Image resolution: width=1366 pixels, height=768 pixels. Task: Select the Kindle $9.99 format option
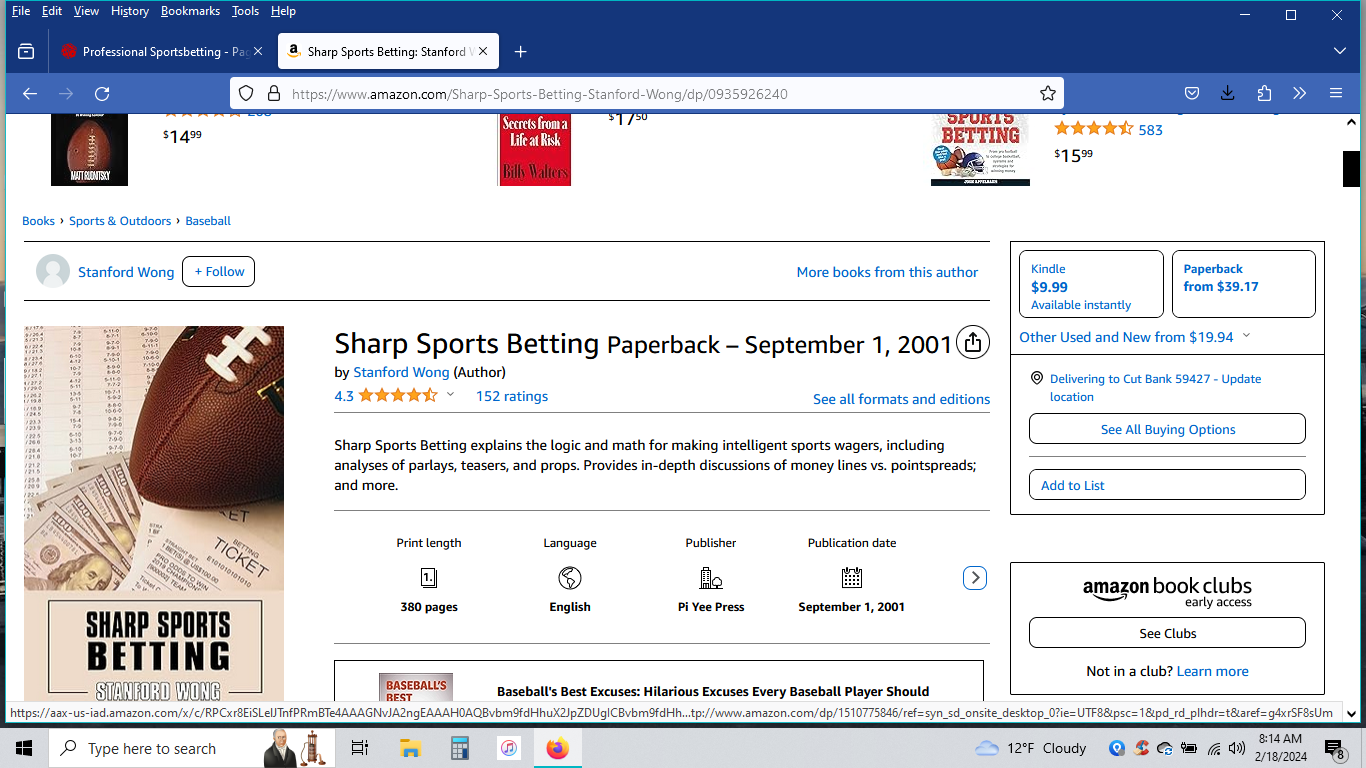[x=1091, y=285]
